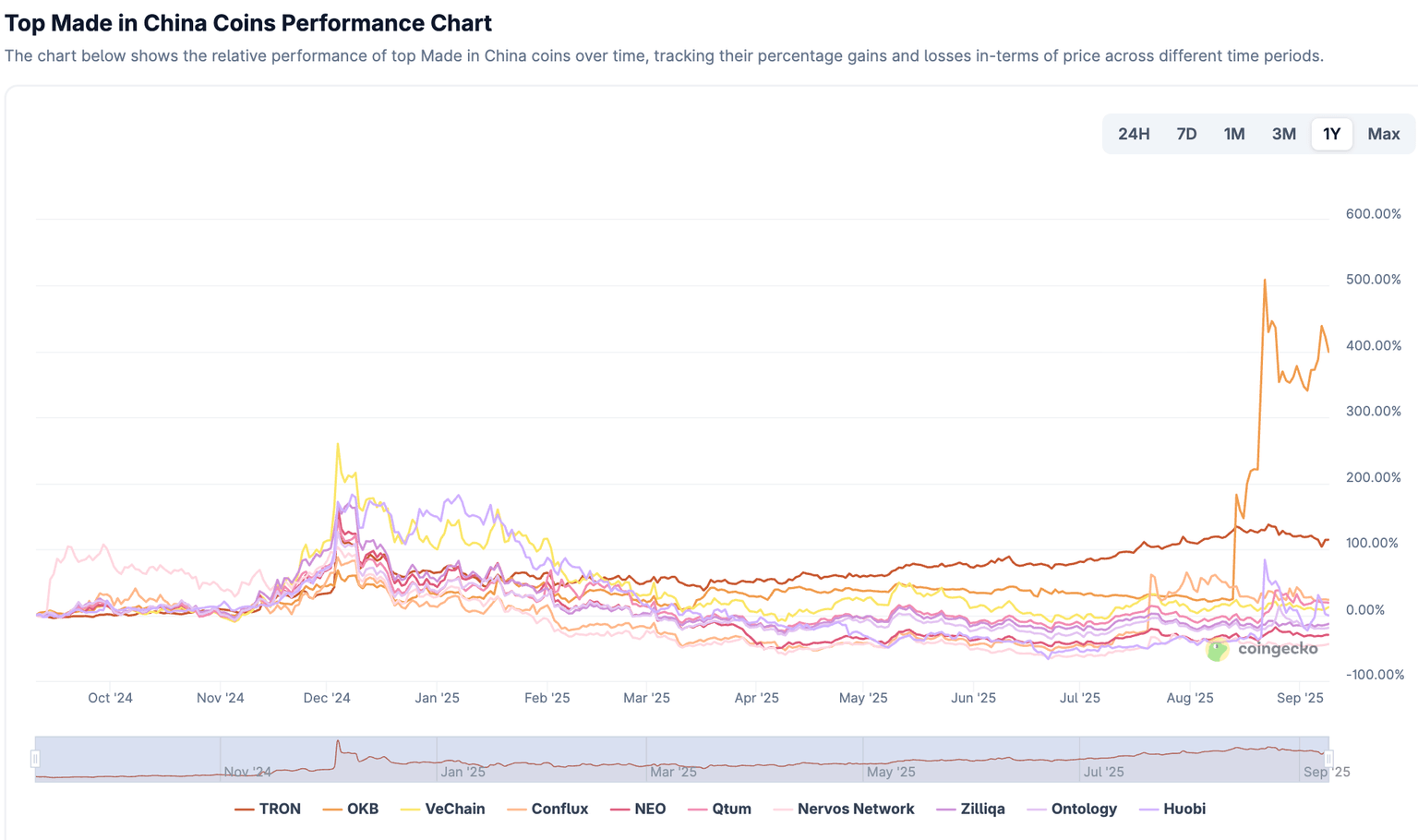
Task: Toggle VeChain legend entry
Action: [x=443, y=809]
